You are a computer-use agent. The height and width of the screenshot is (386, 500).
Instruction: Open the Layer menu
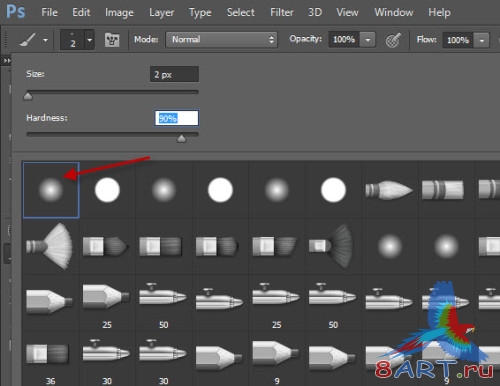[161, 13]
